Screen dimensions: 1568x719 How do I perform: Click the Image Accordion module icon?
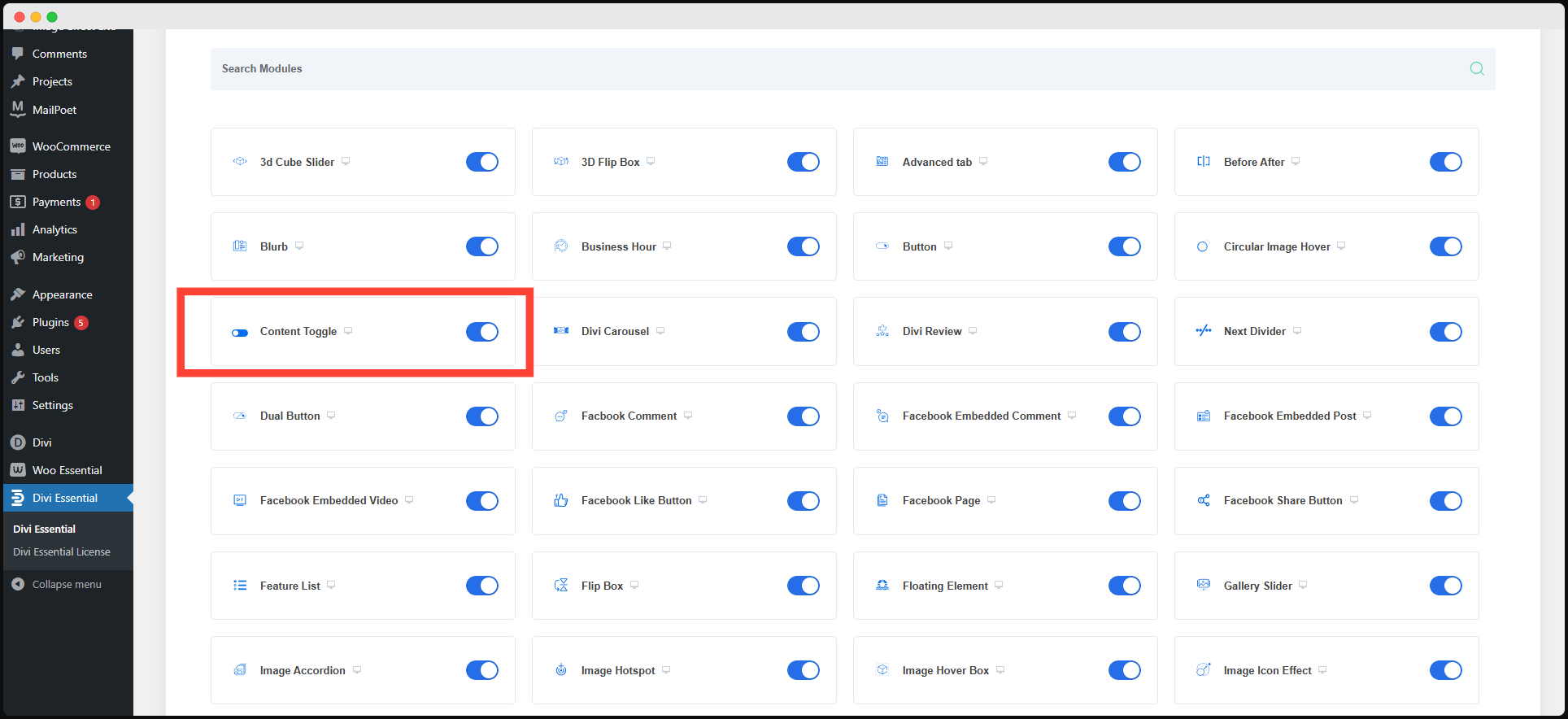coord(240,670)
